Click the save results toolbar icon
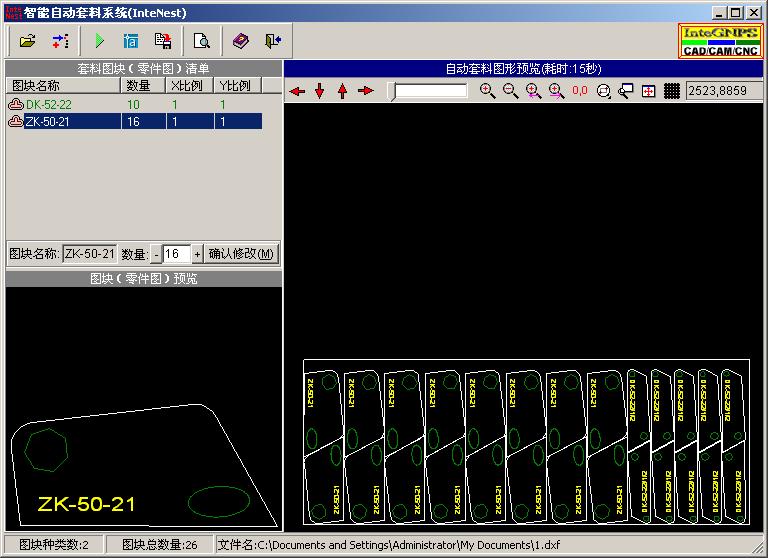768x558 pixels. 162,41
